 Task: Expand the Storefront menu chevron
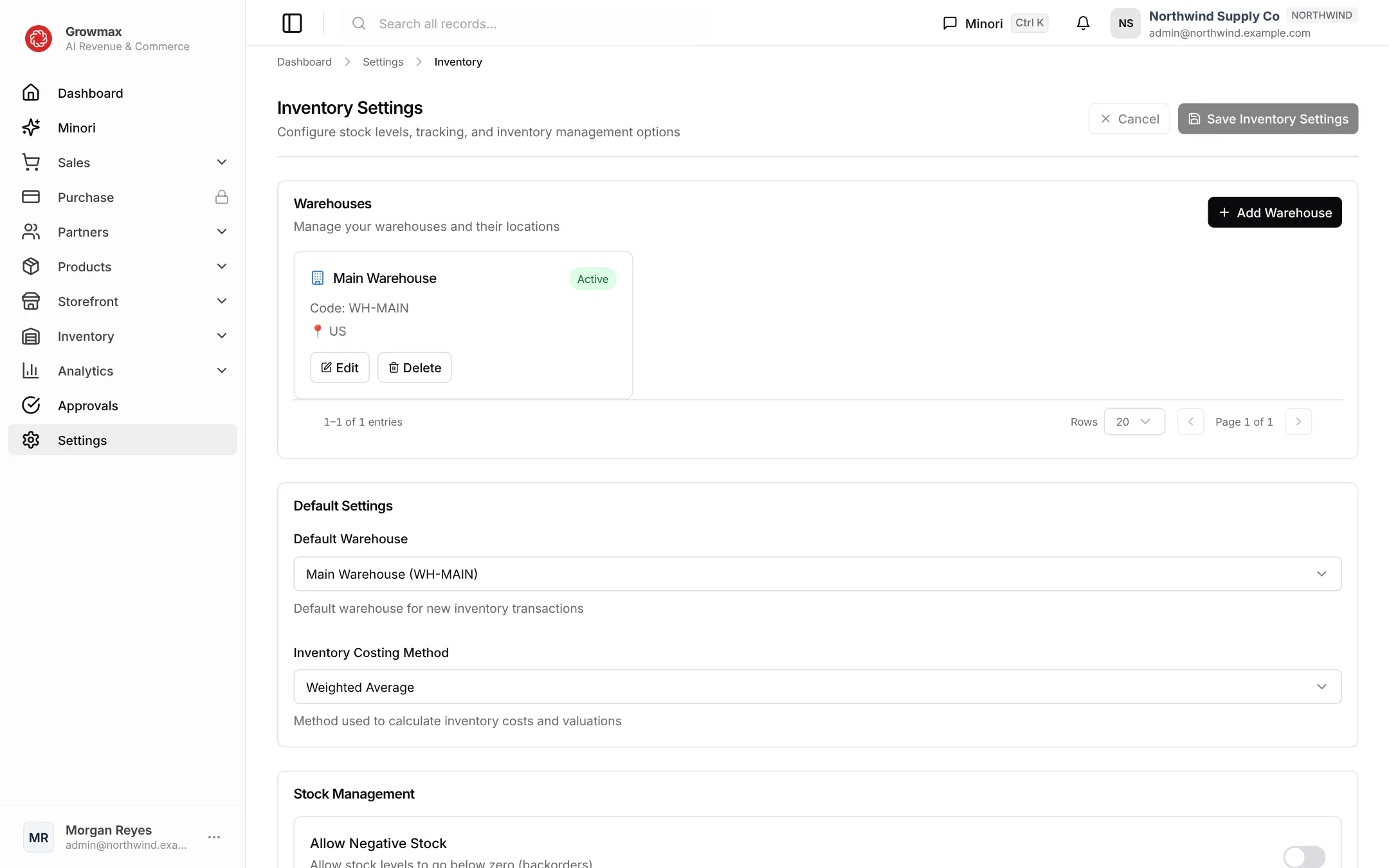(222, 302)
